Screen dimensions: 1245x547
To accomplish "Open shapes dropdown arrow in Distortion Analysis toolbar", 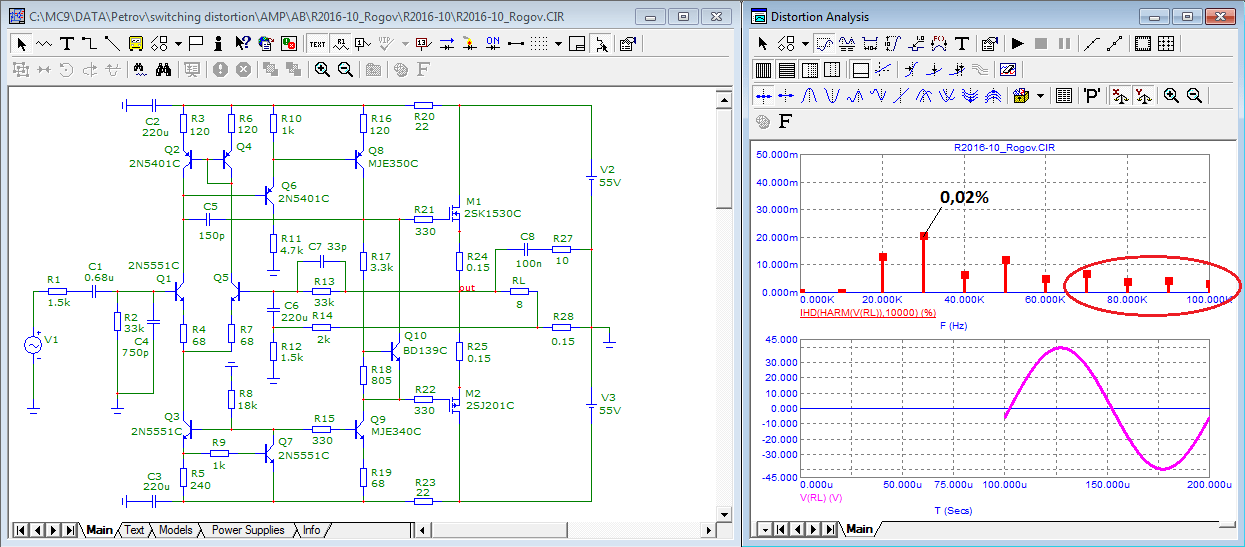I will (x=805, y=44).
